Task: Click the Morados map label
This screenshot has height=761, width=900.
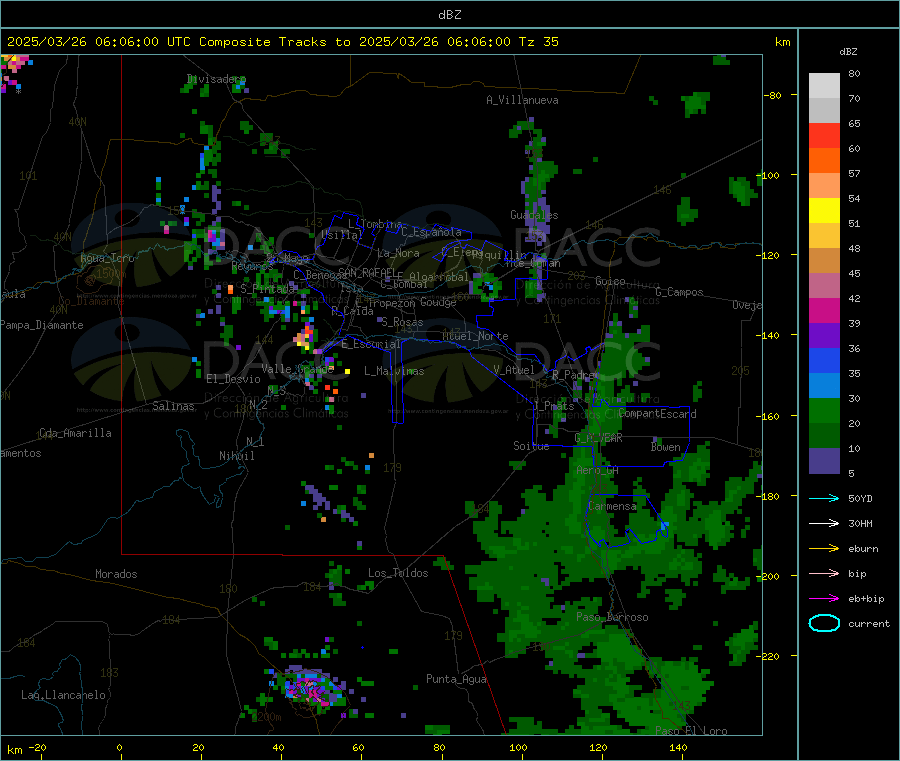Action: click(x=116, y=574)
